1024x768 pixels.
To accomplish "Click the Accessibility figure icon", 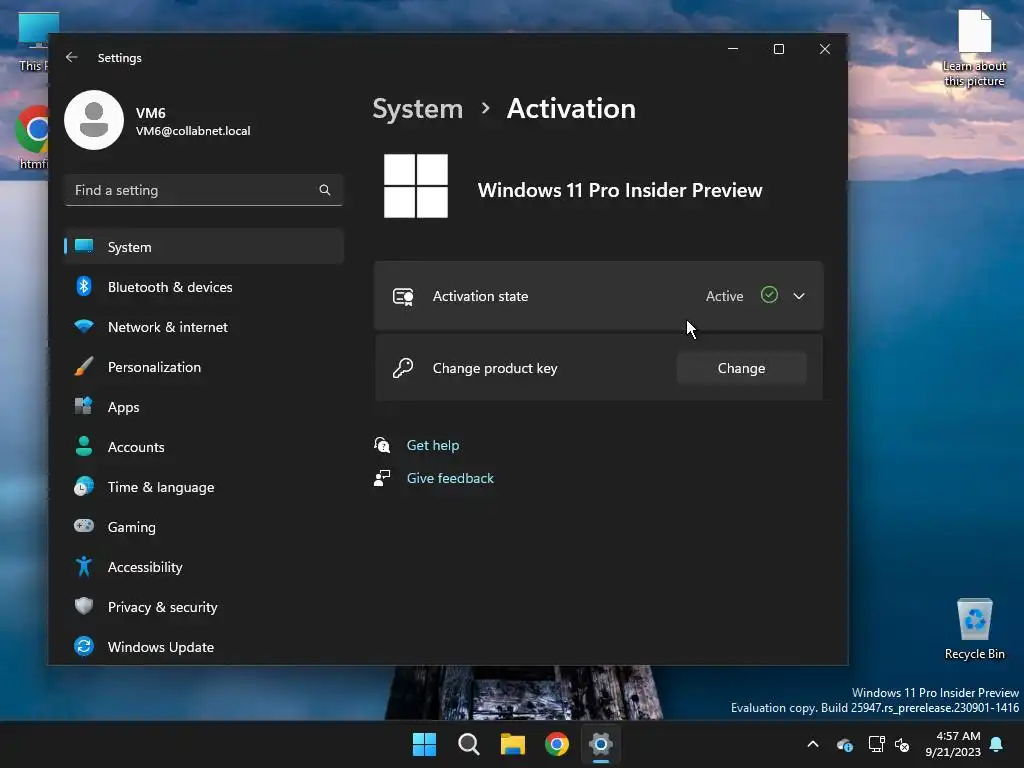I will coord(84,566).
